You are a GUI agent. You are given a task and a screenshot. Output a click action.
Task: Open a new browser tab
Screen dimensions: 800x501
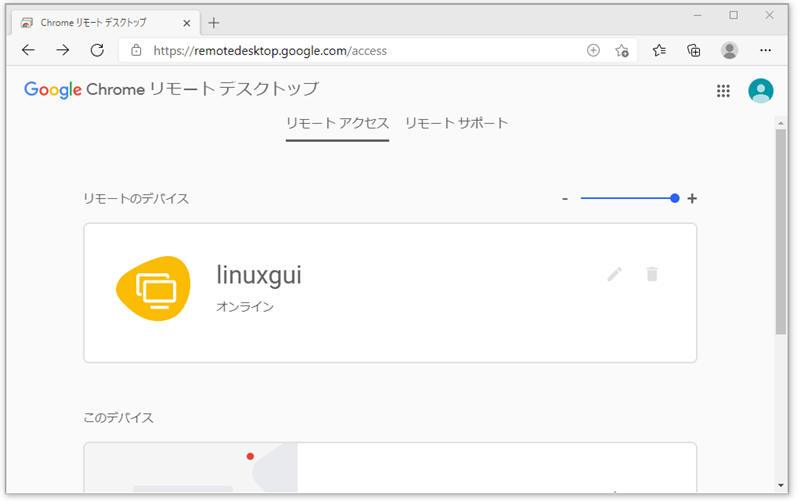214,23
